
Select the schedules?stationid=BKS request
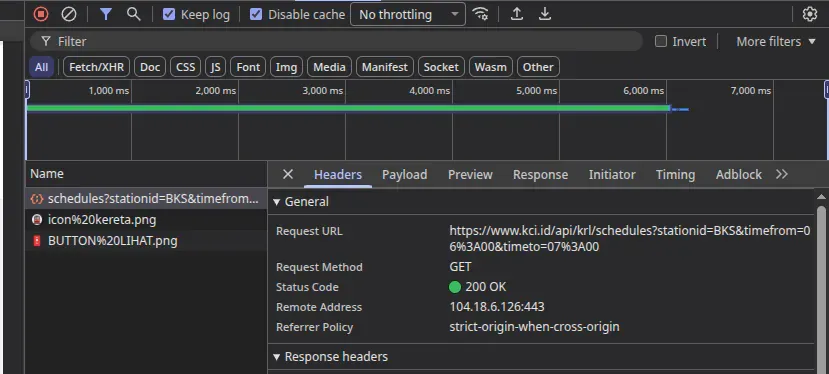click(x=146, y=199)
